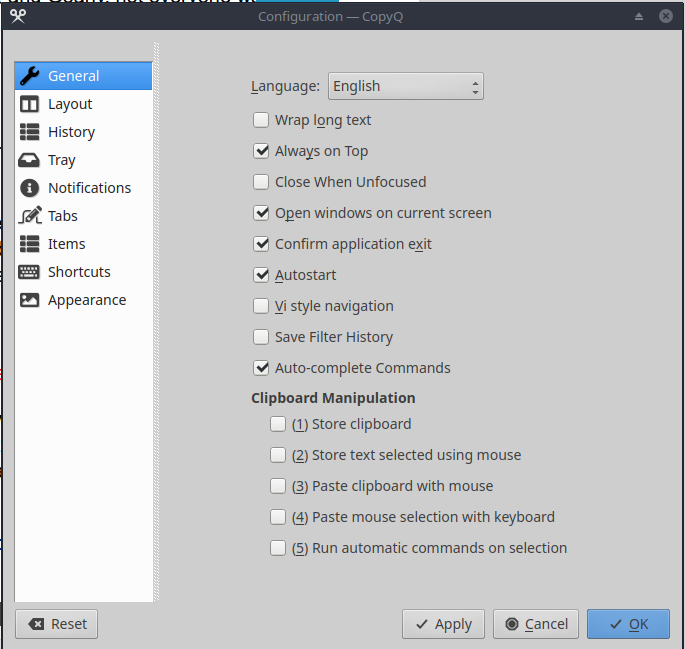The height and width of the screenshot is (649, 685).
Task: Click the Items grid icon
Action: 30,244
